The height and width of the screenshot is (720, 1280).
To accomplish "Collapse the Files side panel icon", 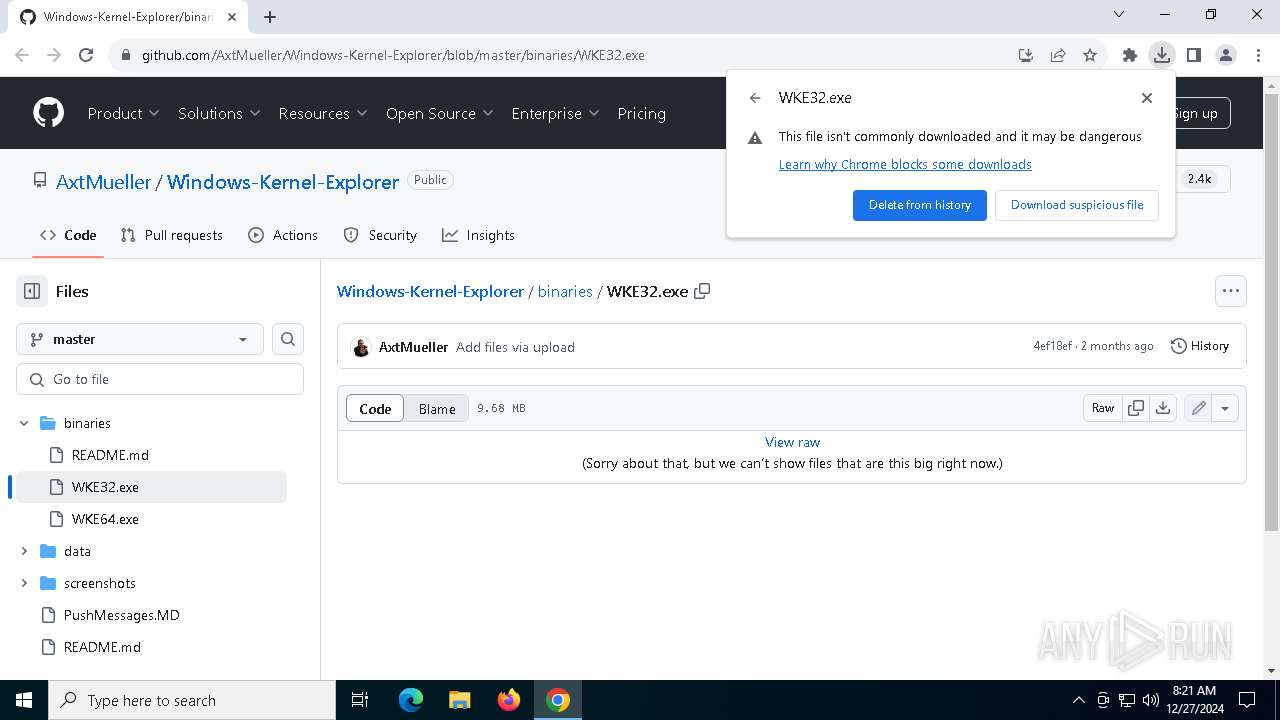I will [32, 291].
